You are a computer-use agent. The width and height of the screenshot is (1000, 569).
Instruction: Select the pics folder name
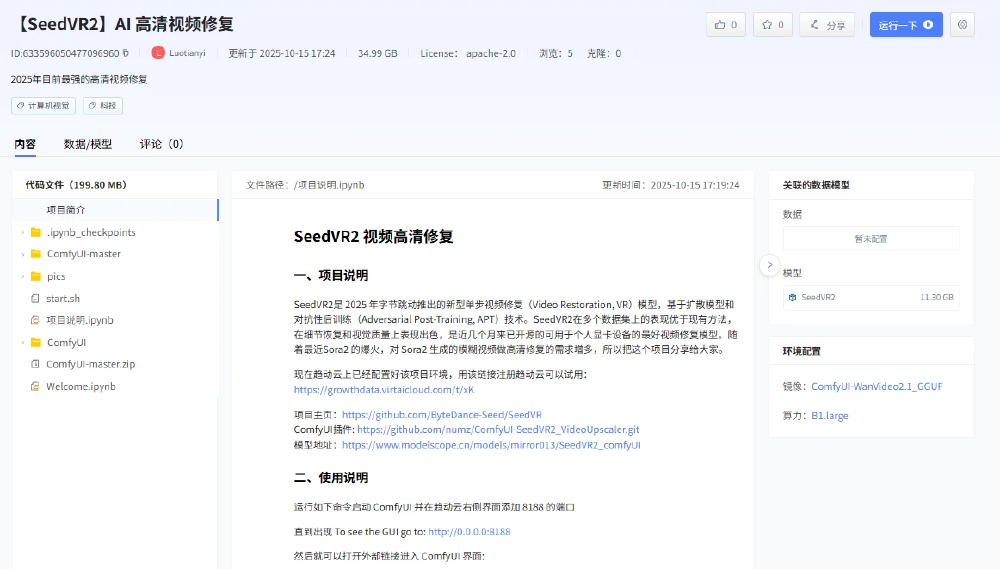(x=56, y=277)
